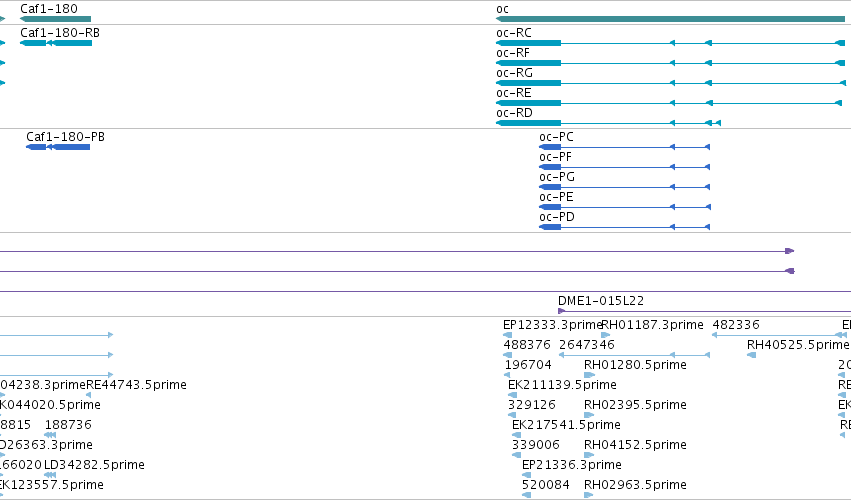
Task: Click the DME1-015L22 clone label
Action: (x=601, y=301)
